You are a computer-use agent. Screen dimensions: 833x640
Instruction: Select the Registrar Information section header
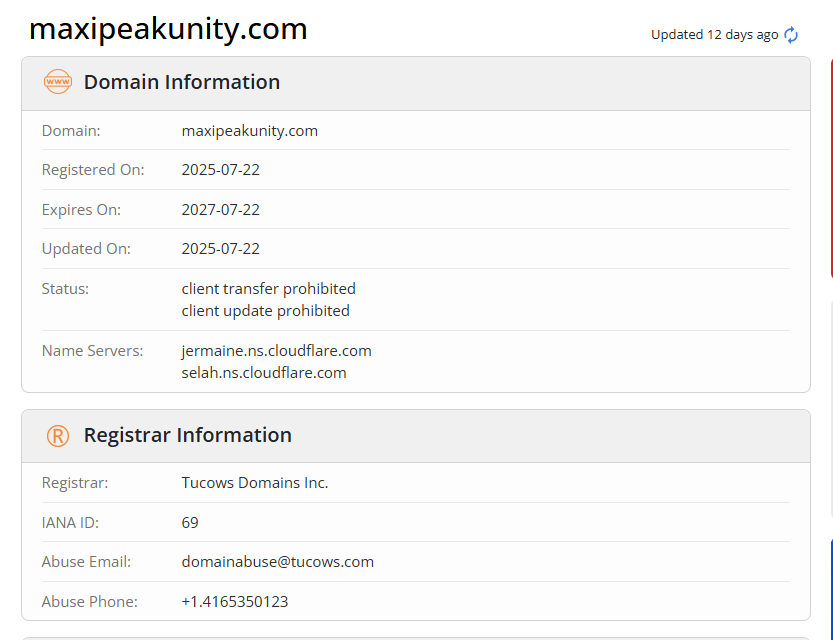pyautogui.click(x=187, y=435)
